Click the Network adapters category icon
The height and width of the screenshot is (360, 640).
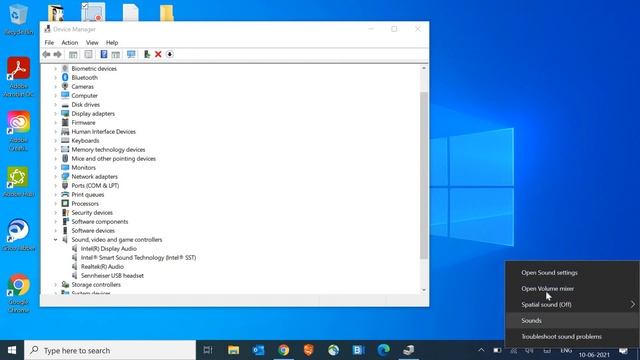tap(65, 176)
